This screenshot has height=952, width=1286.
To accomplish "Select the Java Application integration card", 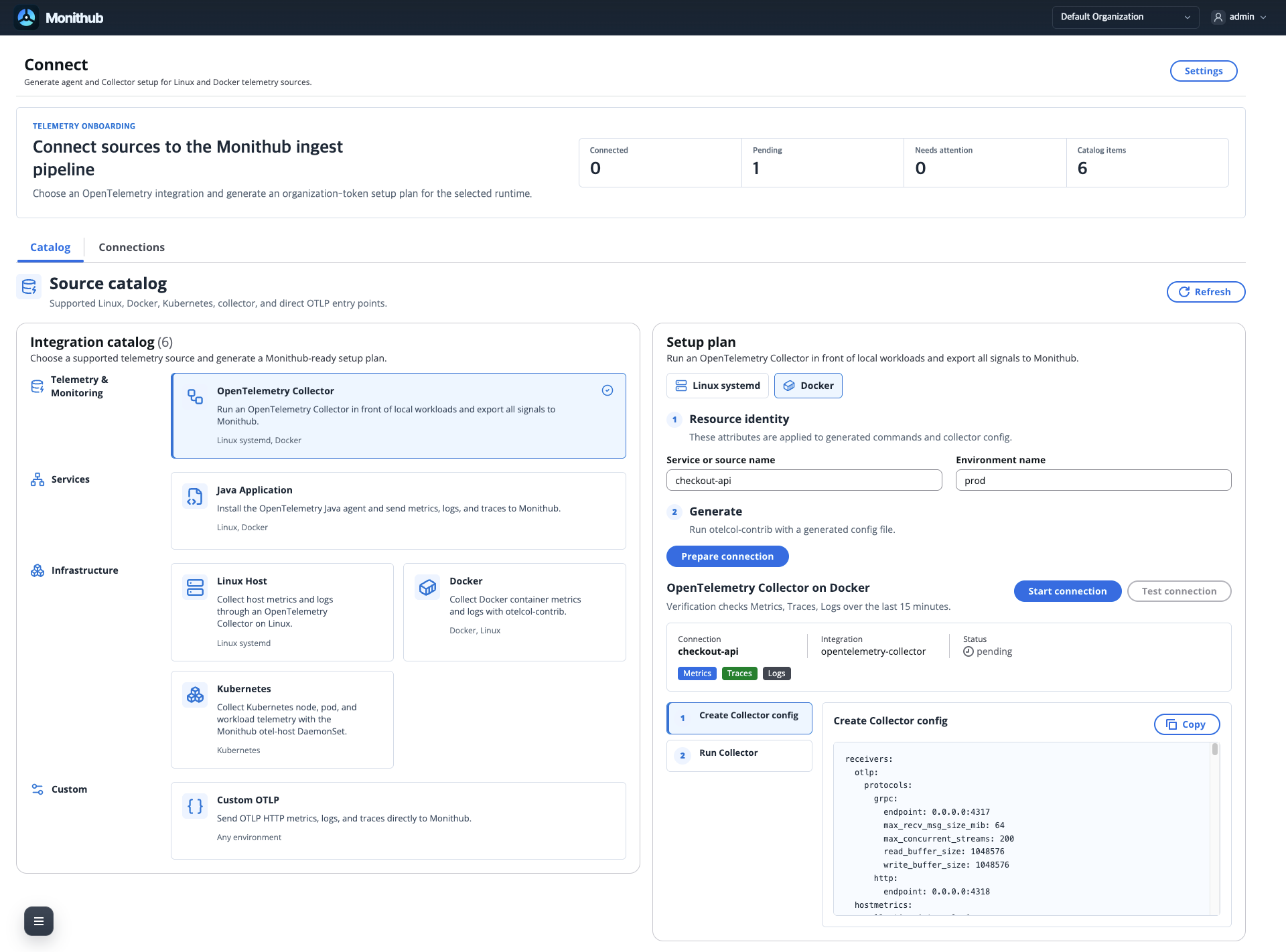I will click(399, 511).
